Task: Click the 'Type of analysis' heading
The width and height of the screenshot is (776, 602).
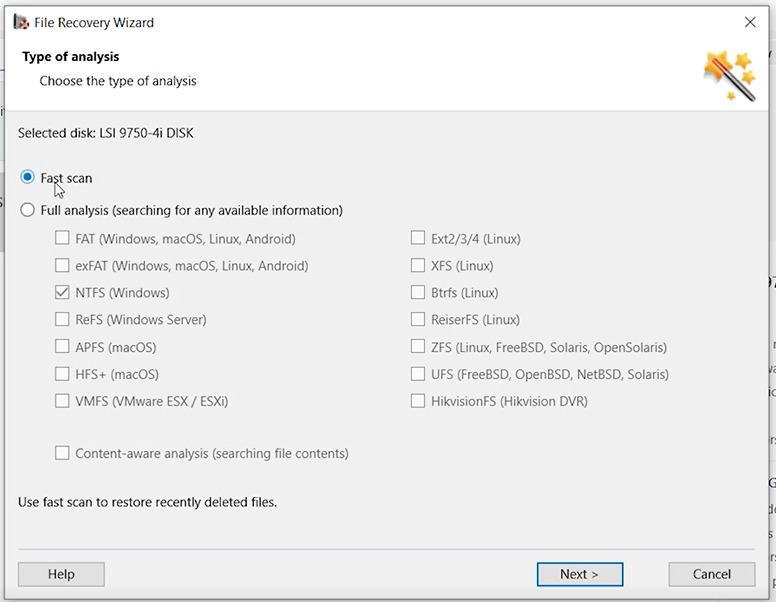Action: click(71, 57)
